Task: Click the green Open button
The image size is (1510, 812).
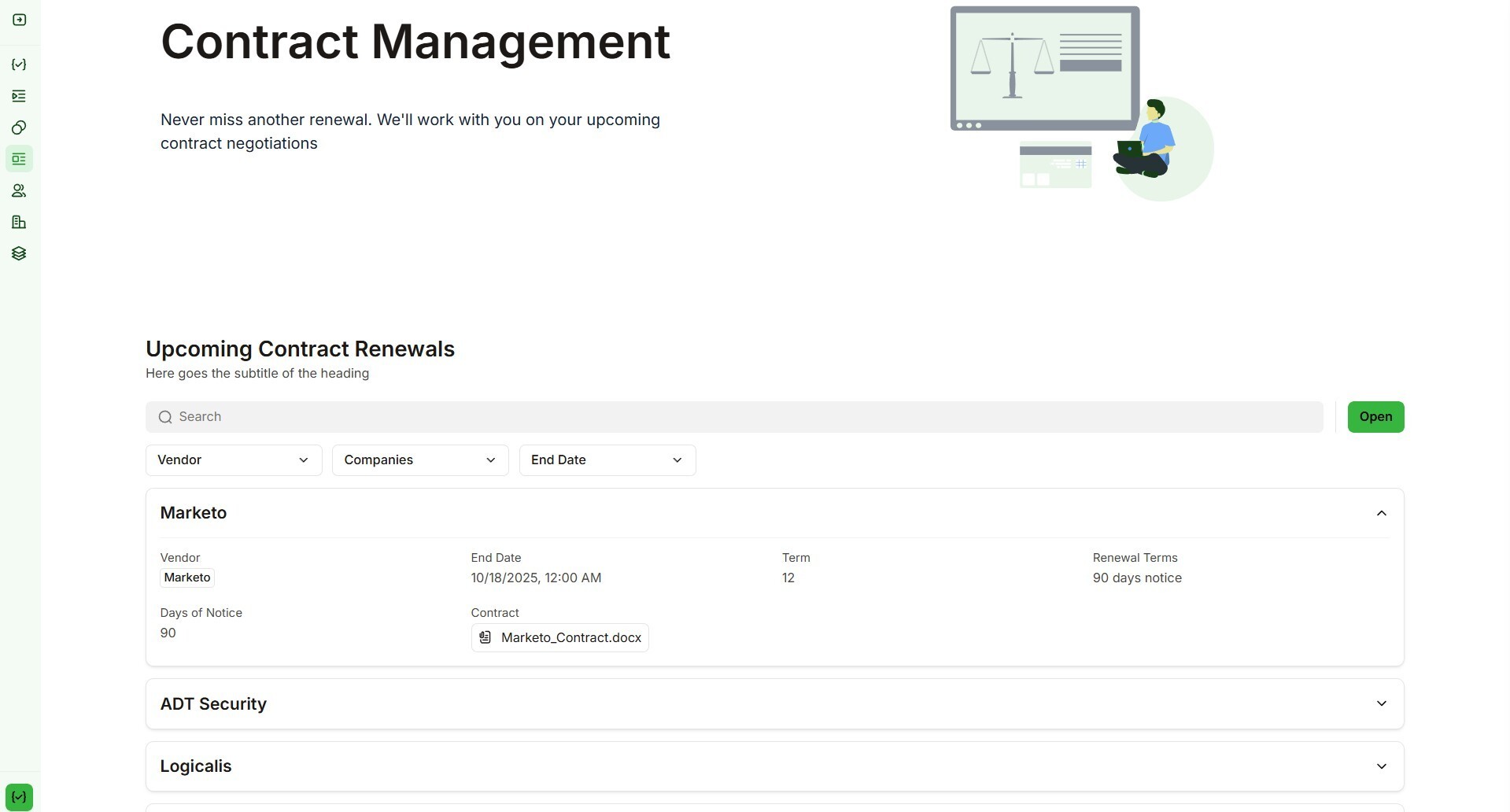Action: point(1375,417)
